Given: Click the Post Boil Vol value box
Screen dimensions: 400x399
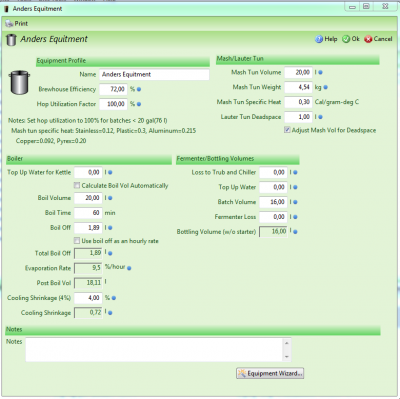Looking at the screenshot, I should (x=88, y=283).
